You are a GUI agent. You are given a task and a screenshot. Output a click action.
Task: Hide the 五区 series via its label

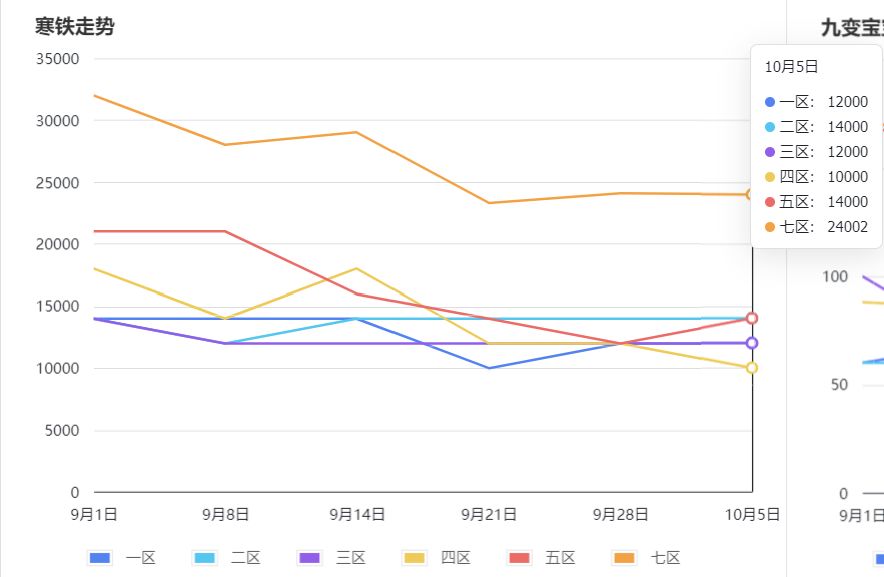(560, 558)
